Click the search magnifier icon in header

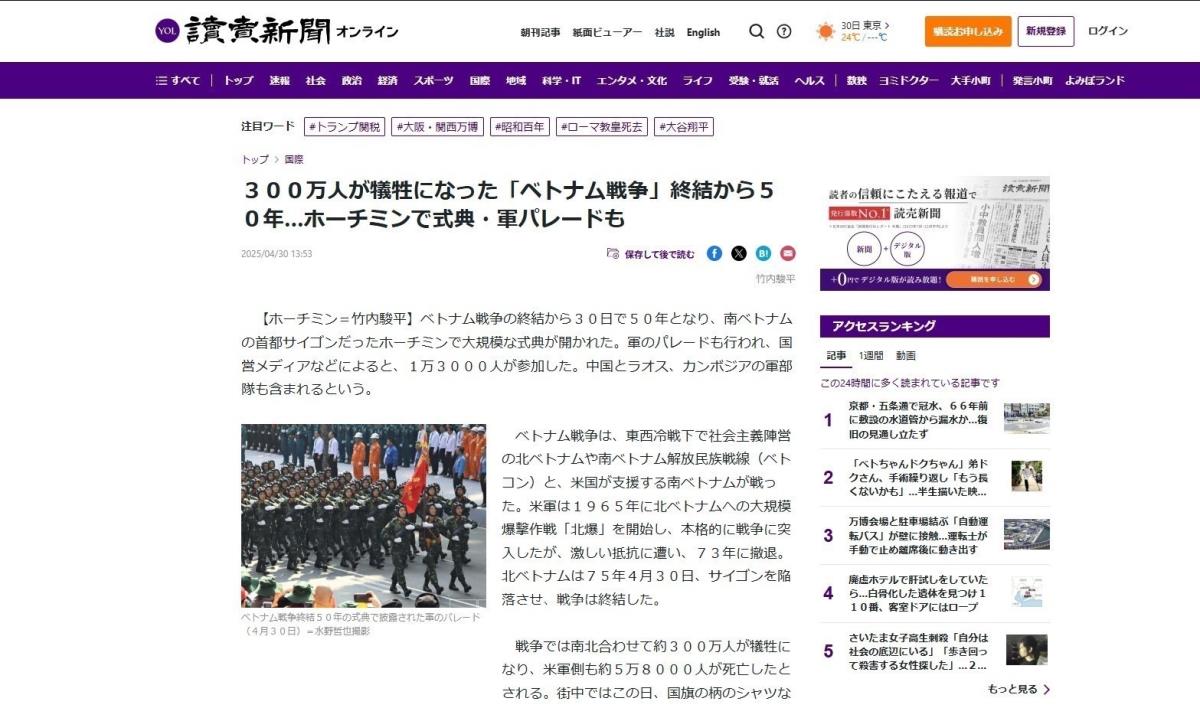756,31
